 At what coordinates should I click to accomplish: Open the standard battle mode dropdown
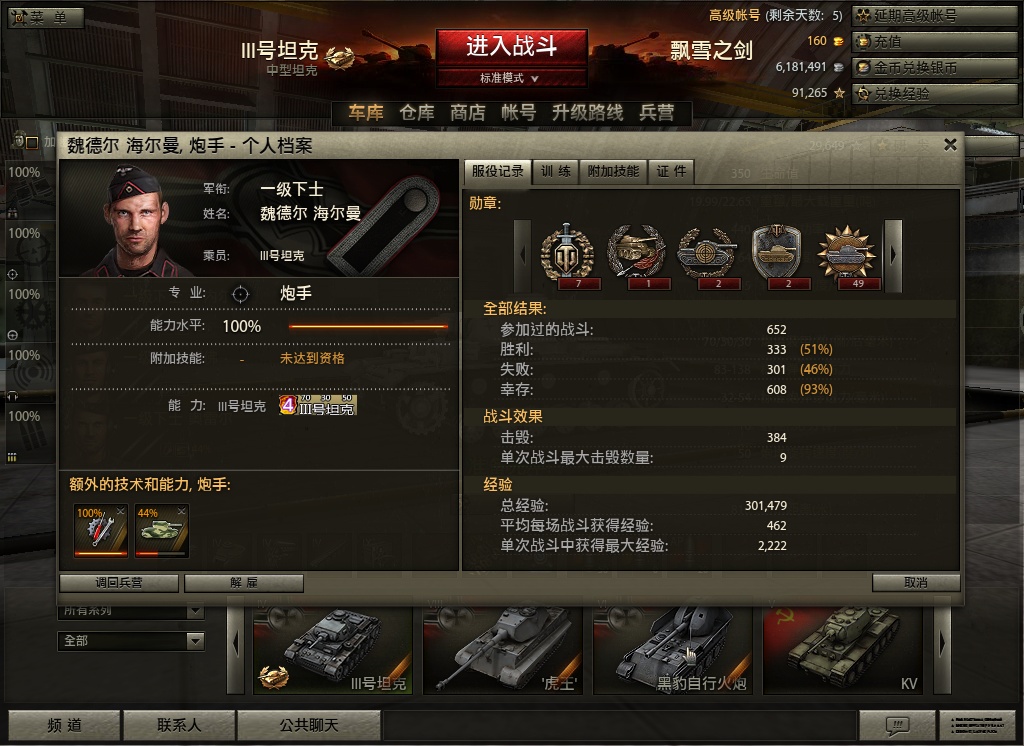(x=511, y=78)
